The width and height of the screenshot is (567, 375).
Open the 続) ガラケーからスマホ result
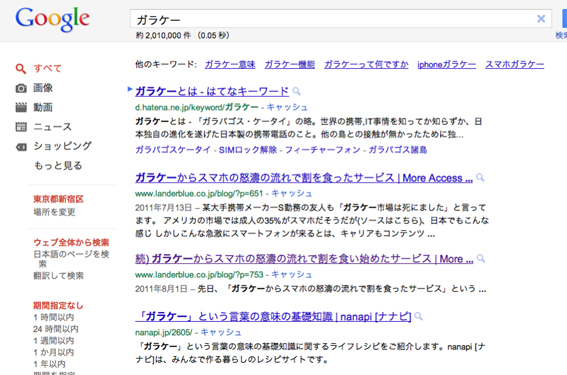pyautogui.click(x=304, y=259)
